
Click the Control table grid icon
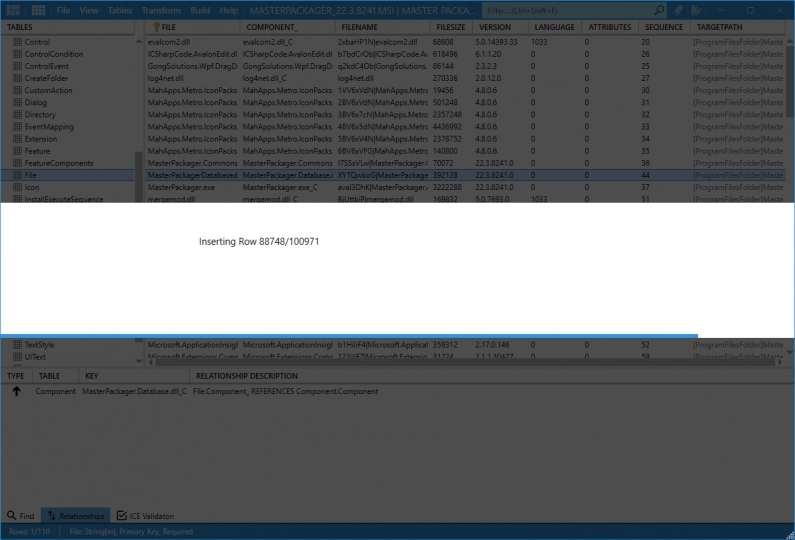[17, 43]
